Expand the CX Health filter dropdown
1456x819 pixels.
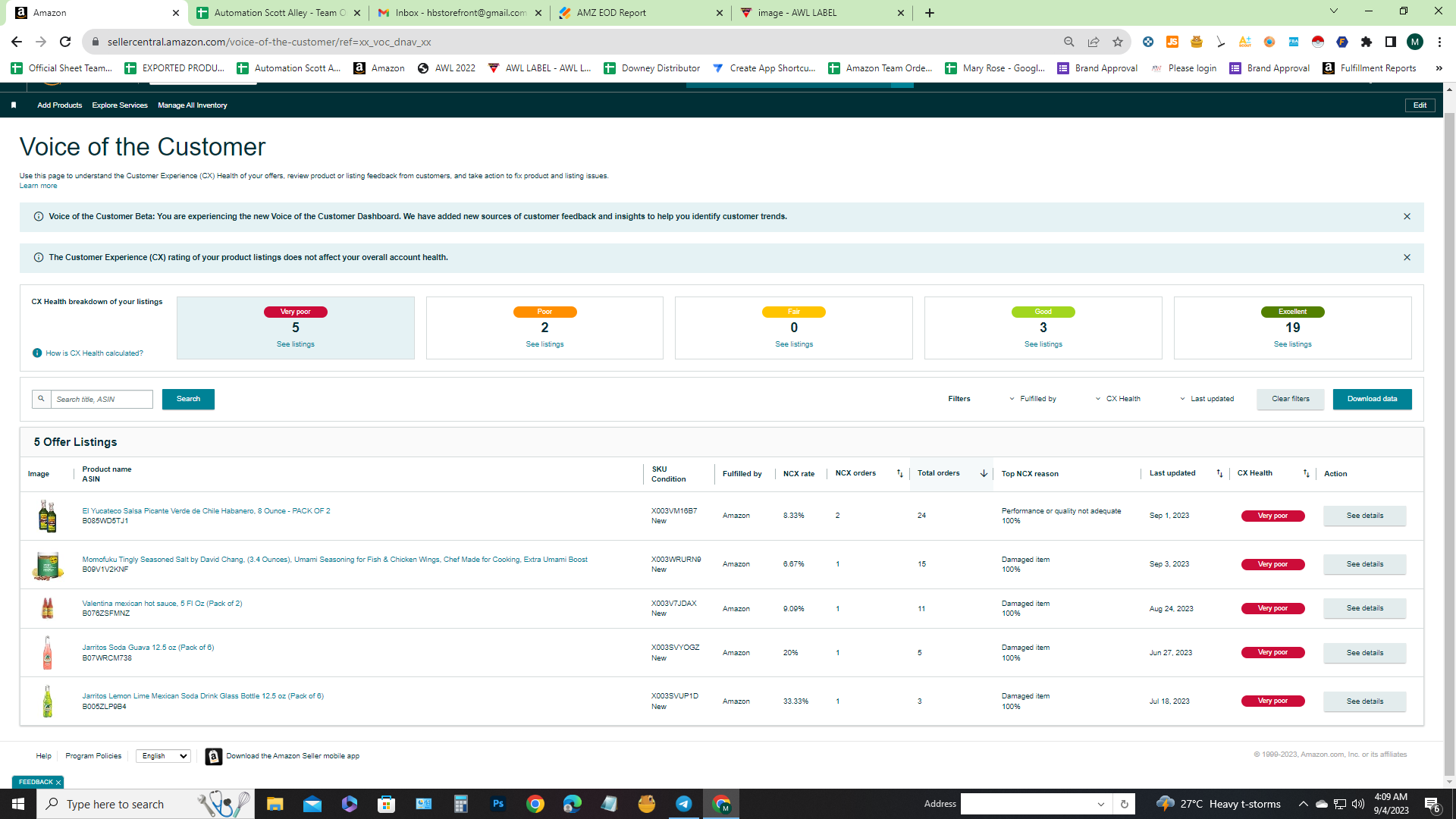pos(1118,399)
